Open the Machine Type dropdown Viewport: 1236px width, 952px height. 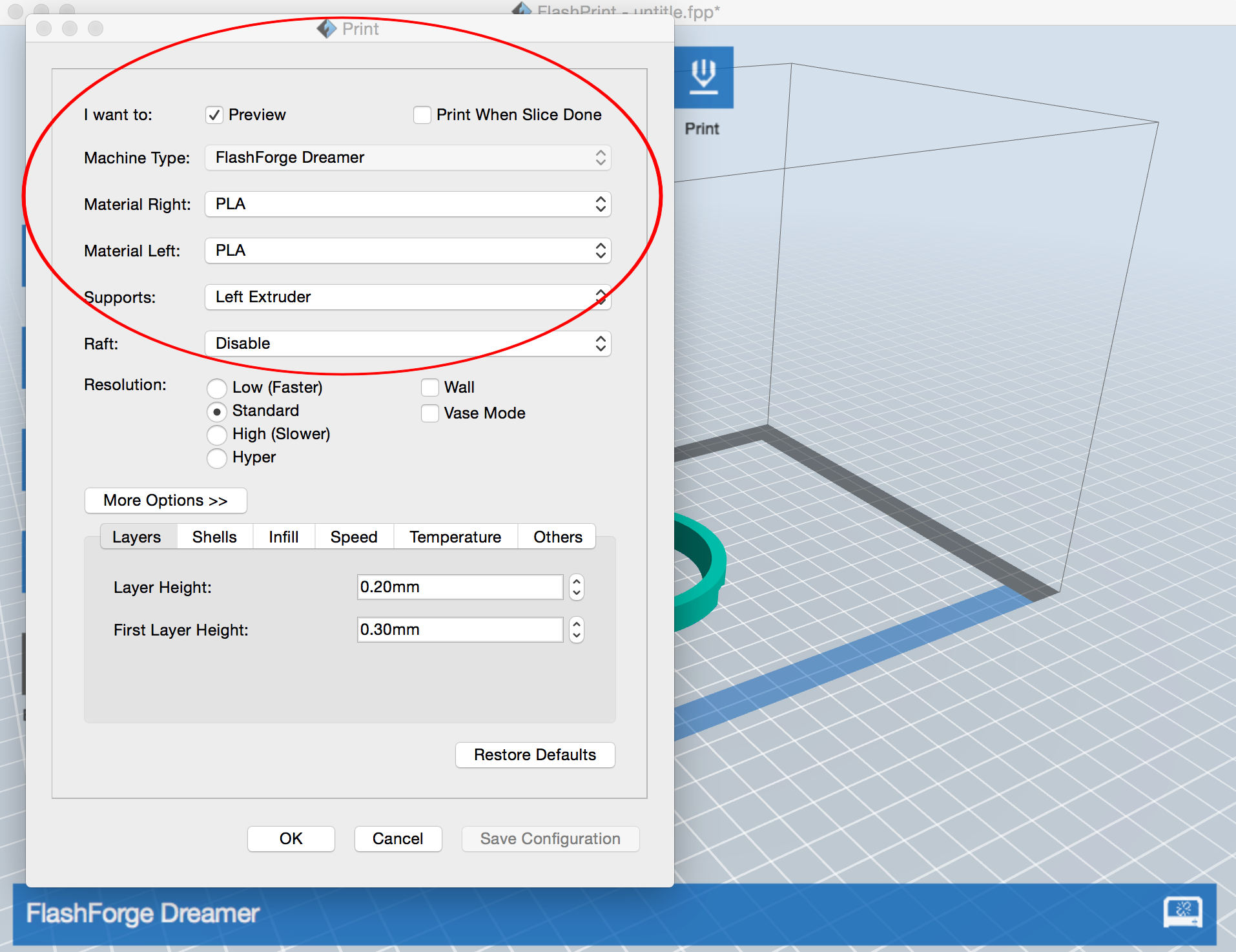coord(407,158)
